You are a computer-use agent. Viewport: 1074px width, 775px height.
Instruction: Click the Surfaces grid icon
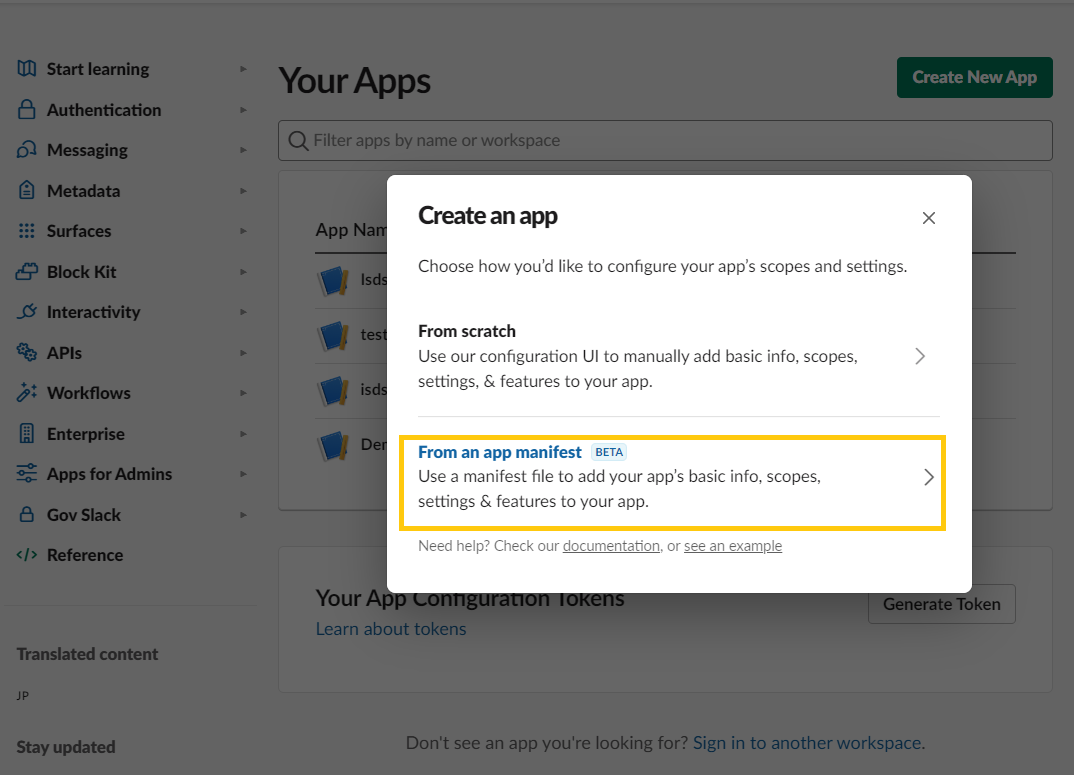click(x=27, y=231)
